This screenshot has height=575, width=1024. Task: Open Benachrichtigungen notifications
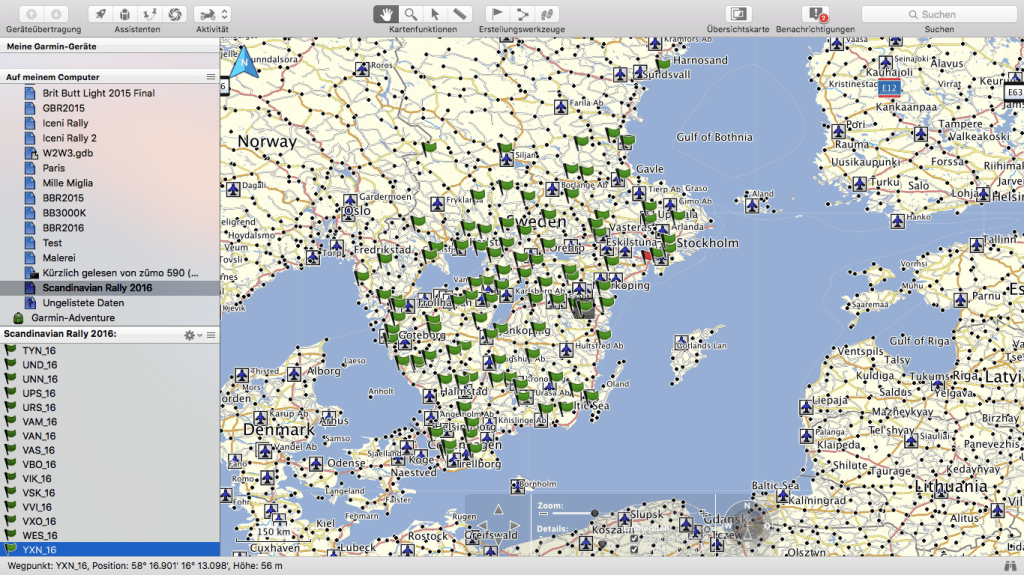point(815,14)
